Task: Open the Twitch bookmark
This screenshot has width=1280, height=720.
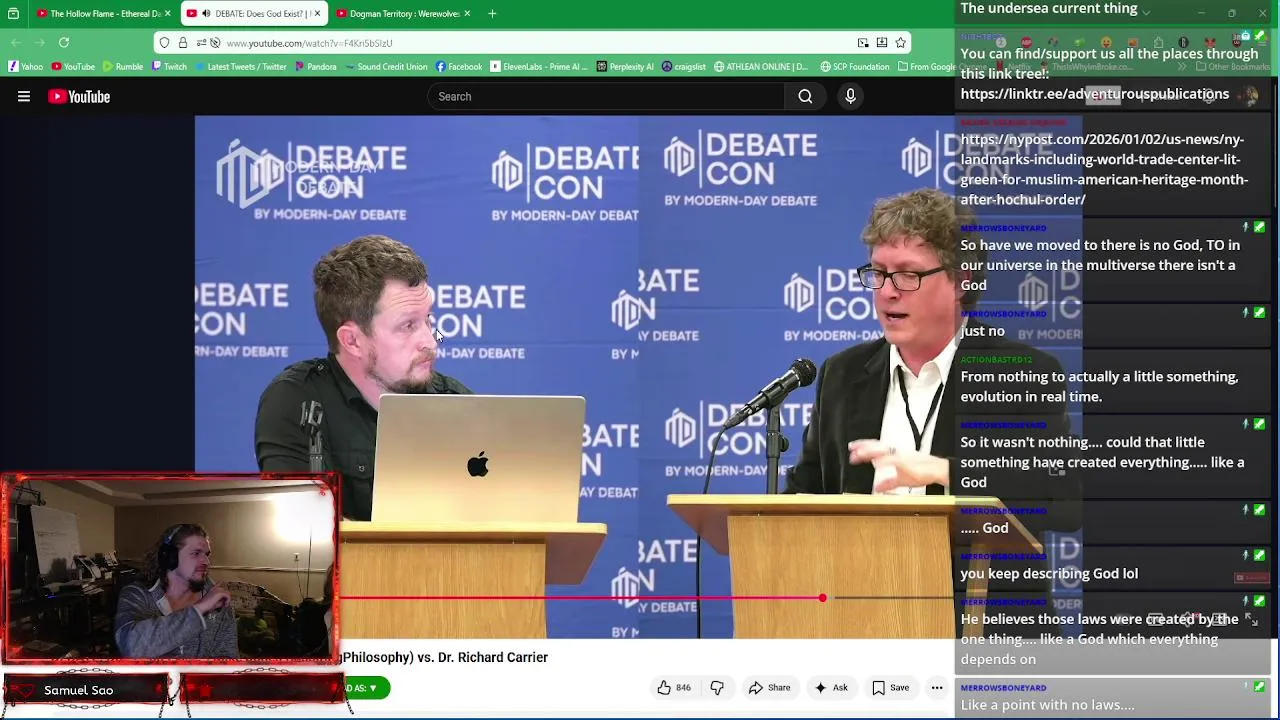Action: tap(169, 67)
